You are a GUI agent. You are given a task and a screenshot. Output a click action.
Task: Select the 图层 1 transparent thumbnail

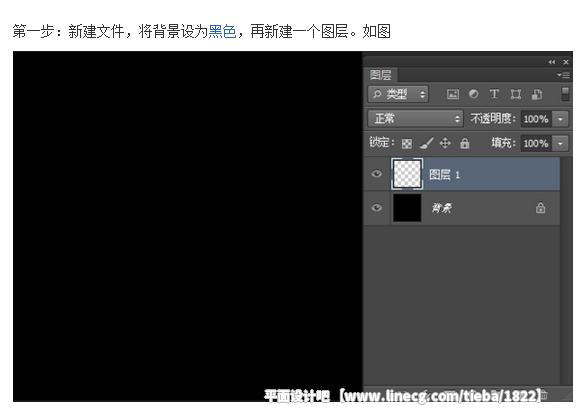407,174
